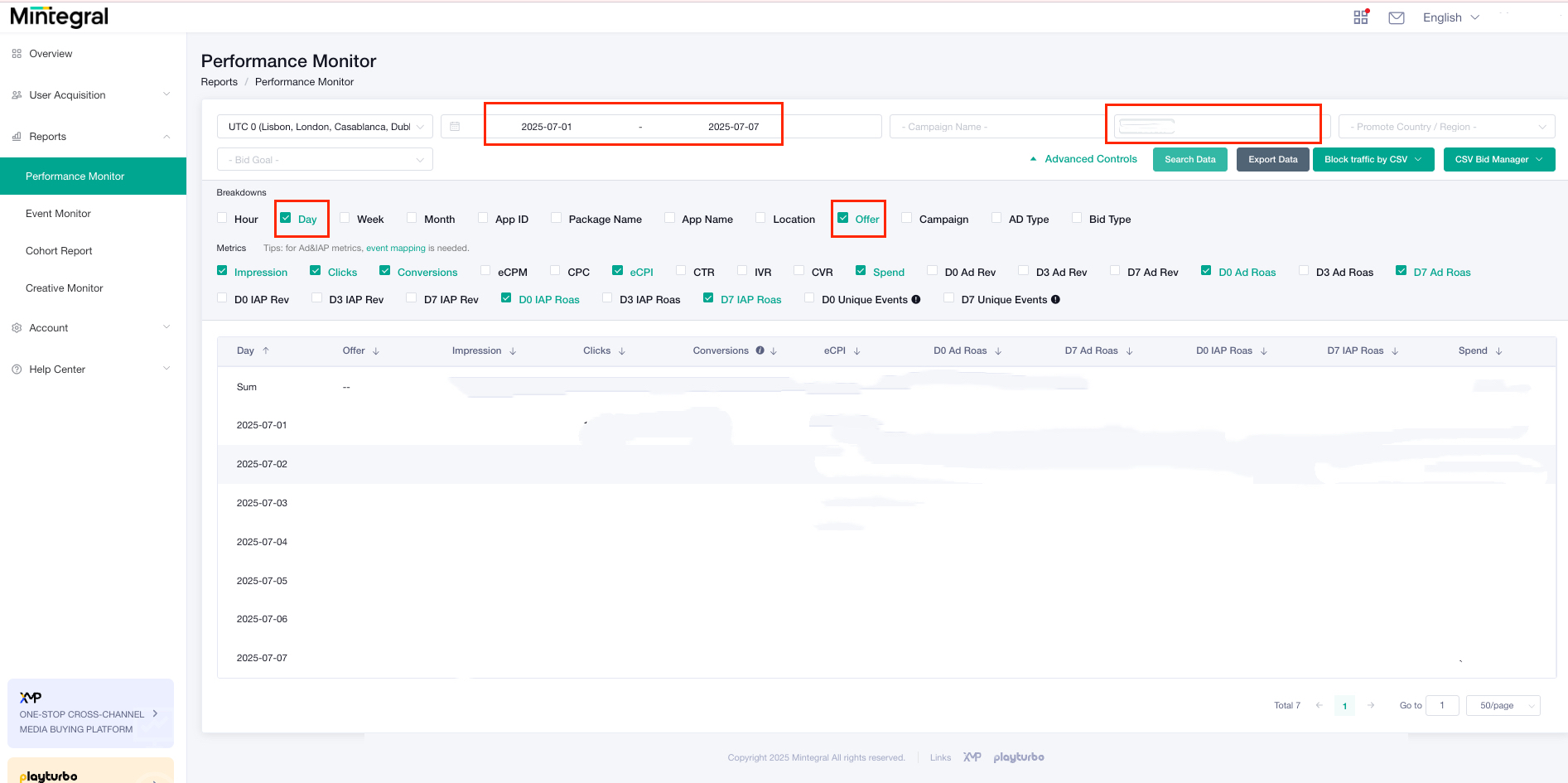This screenshot has width=1568, height=783.
Task: Click the Help Center question mark icon
Action: point(17,369)
